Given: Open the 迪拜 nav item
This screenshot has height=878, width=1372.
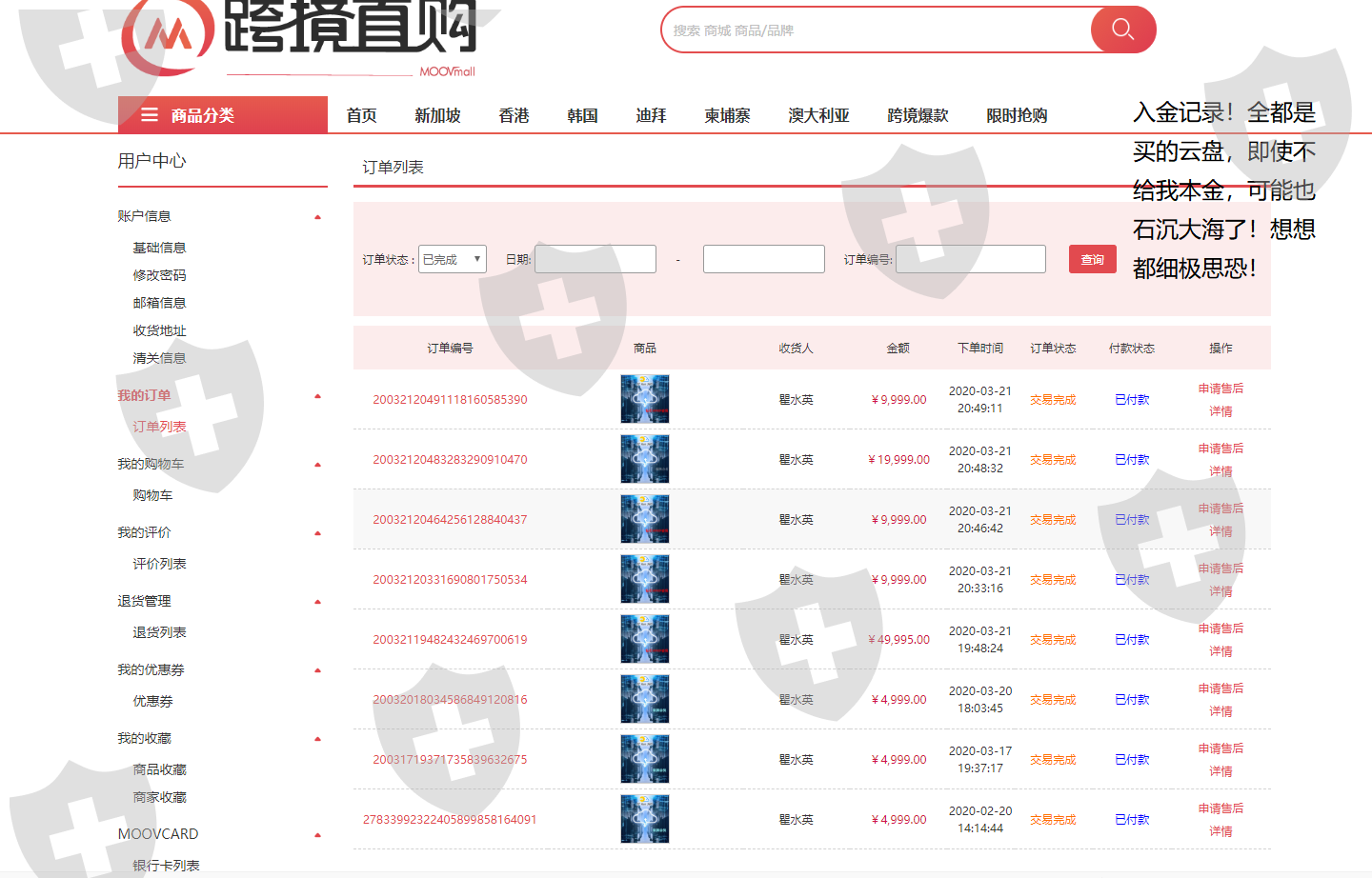Looking at the screenshot, I should 652,115.
